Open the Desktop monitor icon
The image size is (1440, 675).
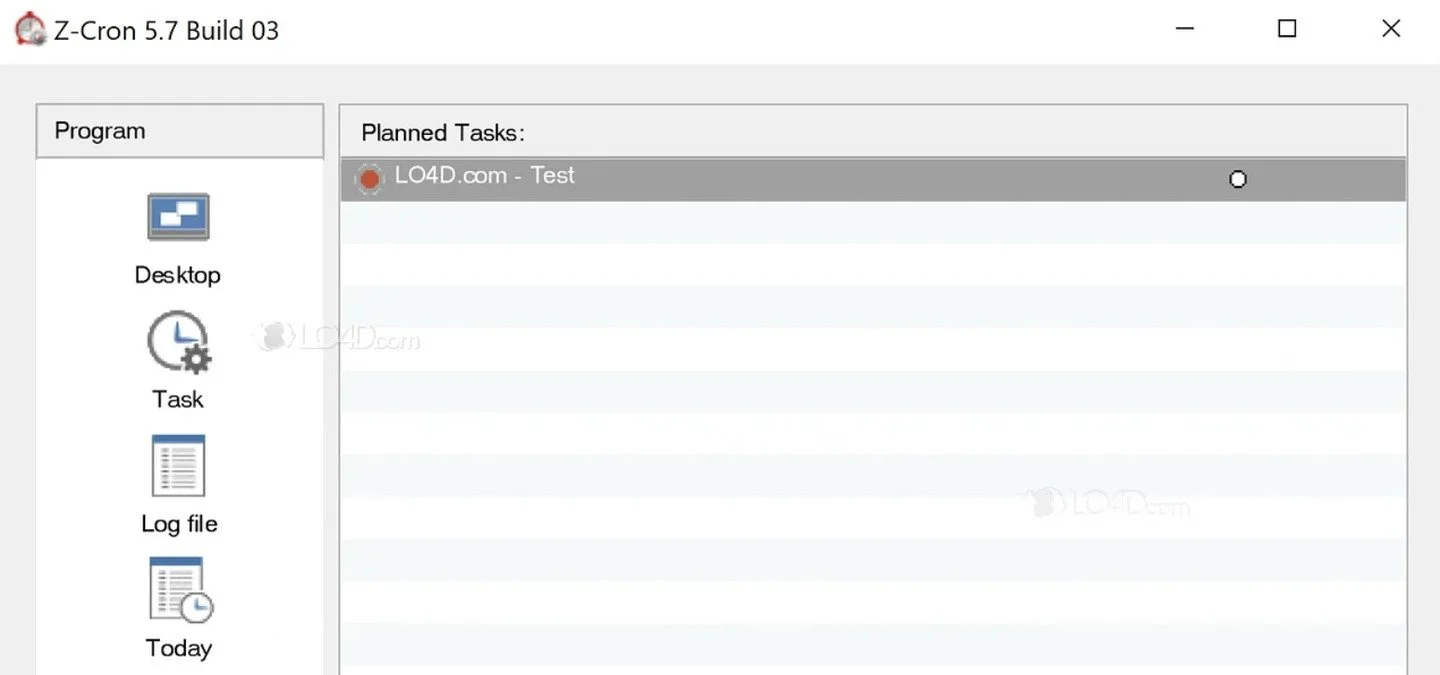click(178, 217)
